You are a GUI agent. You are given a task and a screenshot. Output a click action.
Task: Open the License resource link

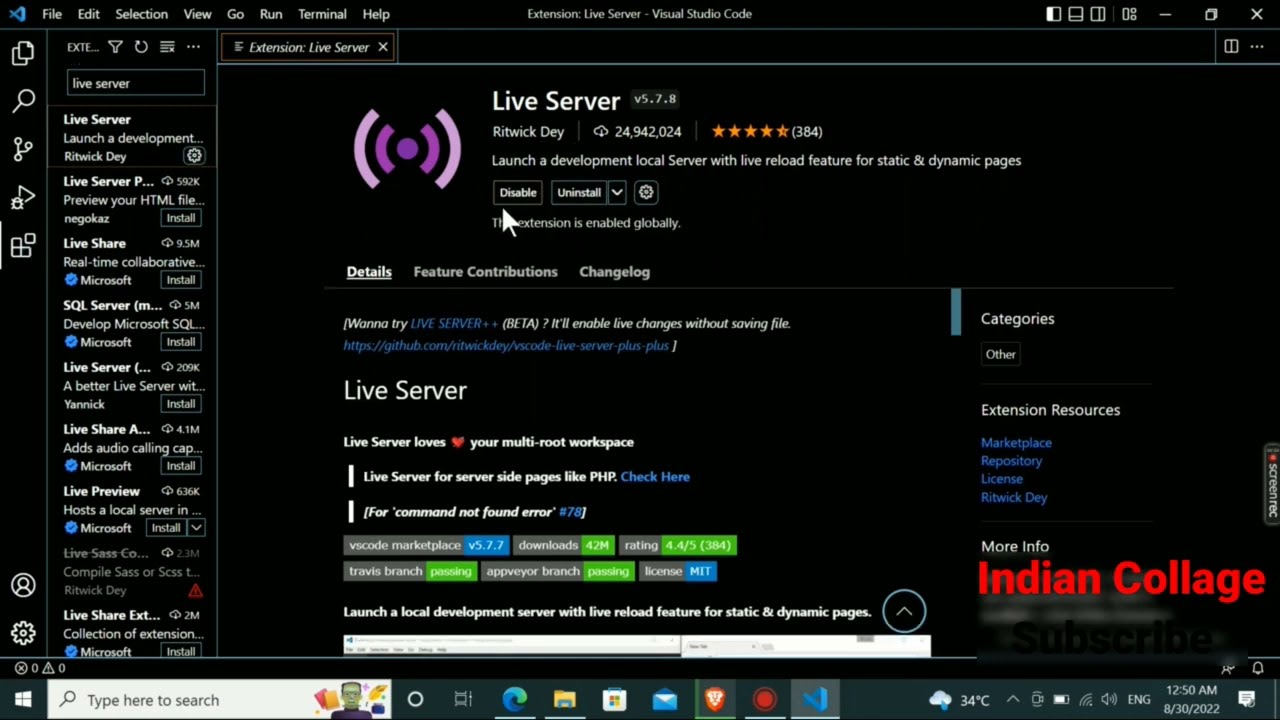(x=1001, y=478)
